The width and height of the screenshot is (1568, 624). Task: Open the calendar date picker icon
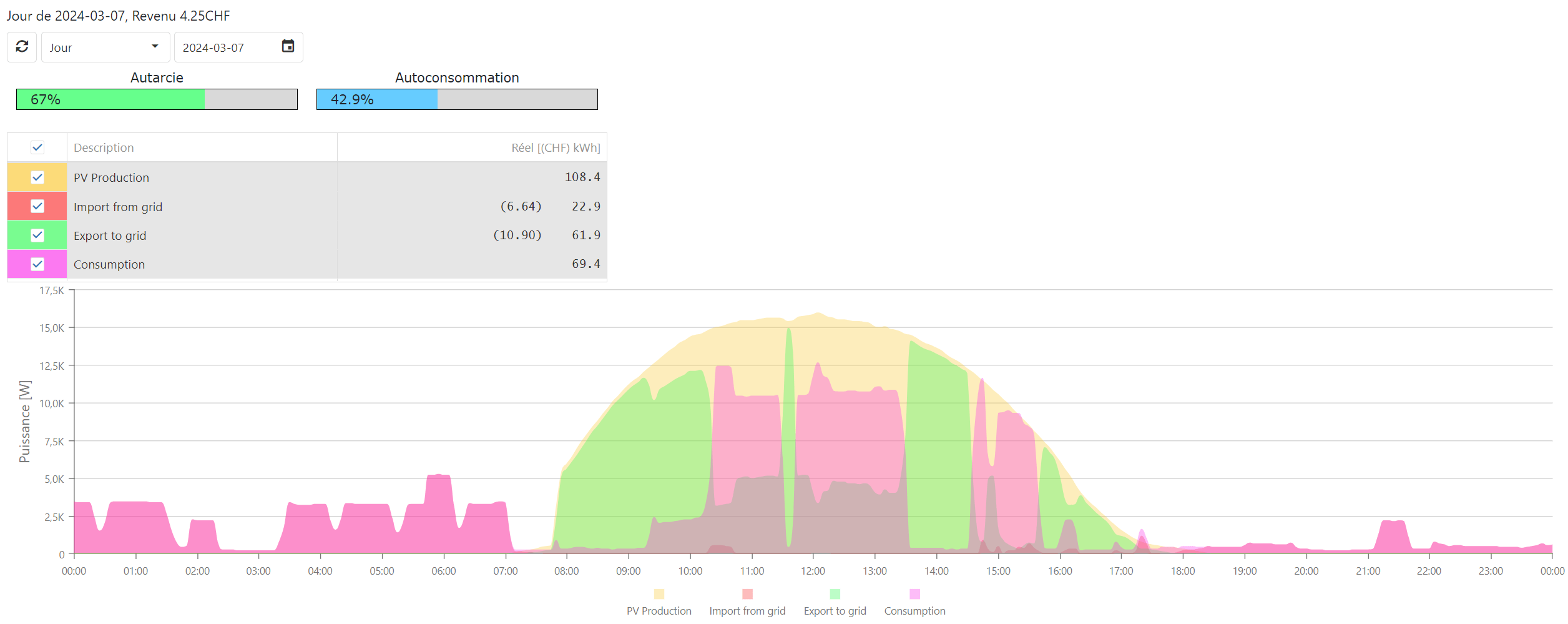pyautogui.click(x=288, y=46)
